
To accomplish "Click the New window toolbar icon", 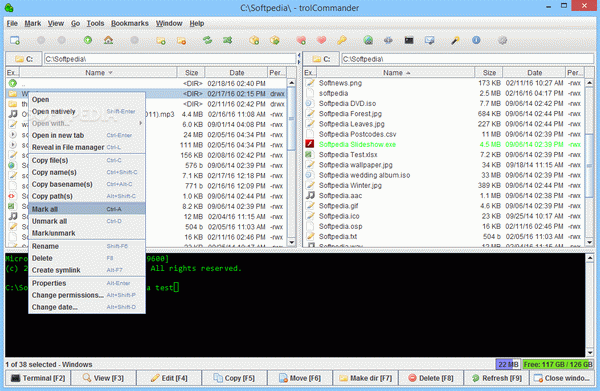I will [x=15, y=40].
